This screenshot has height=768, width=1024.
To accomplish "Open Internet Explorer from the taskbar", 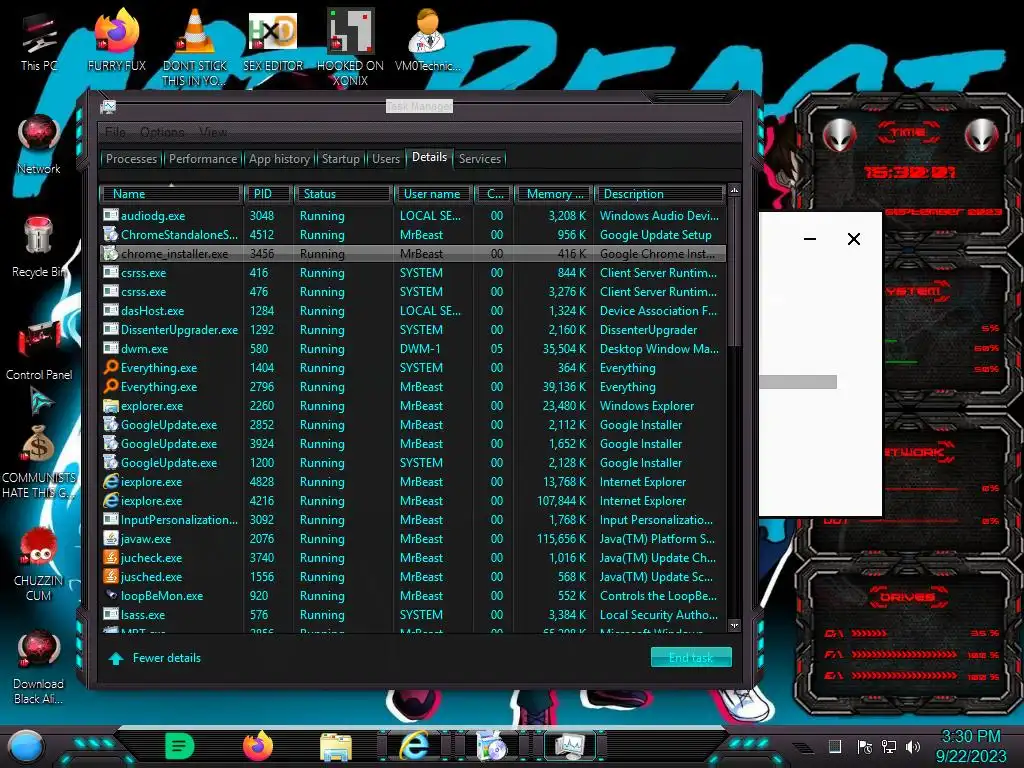I will coord(414,746).
